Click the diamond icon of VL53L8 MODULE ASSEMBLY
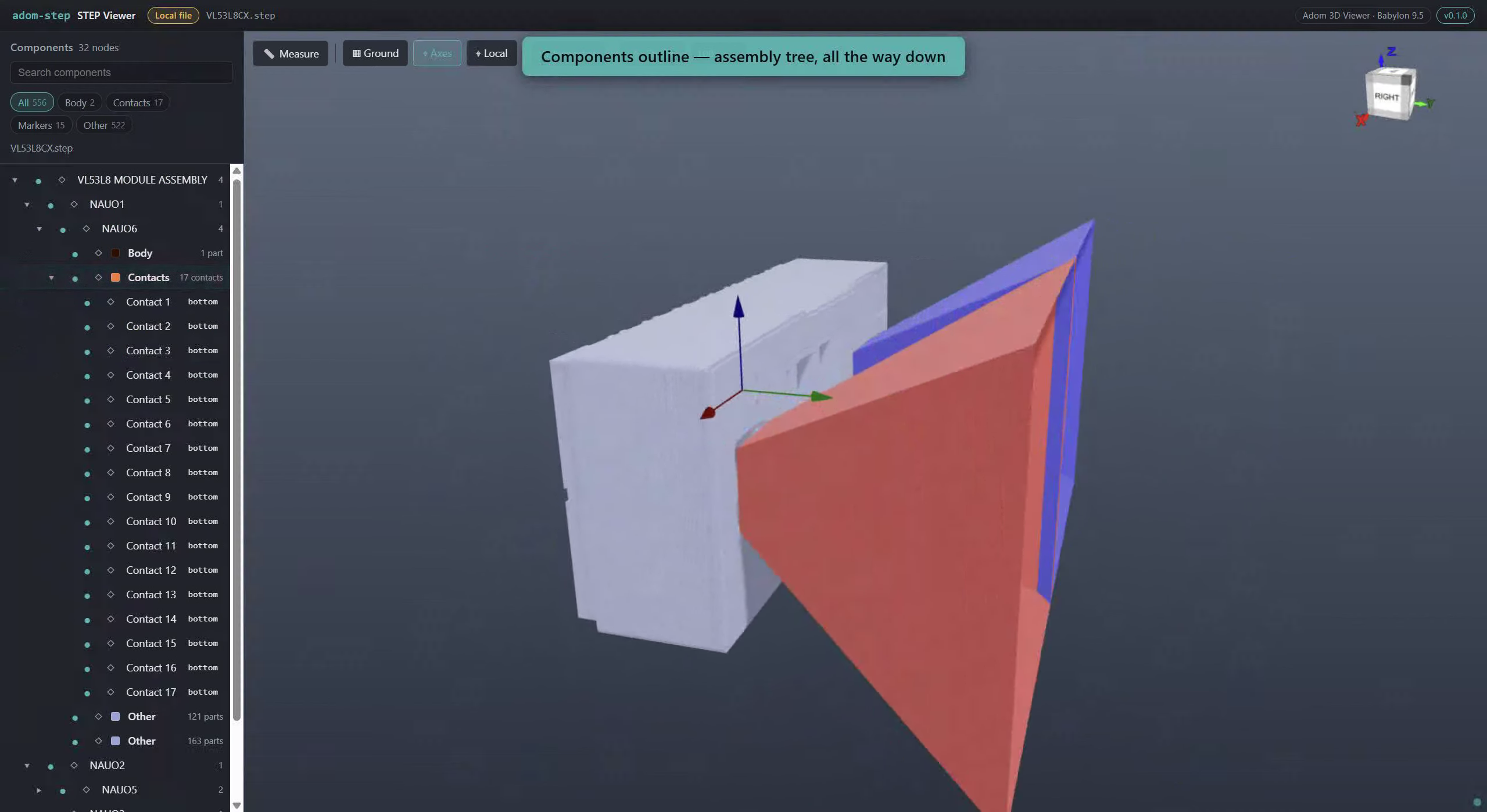 pos(62,180)
